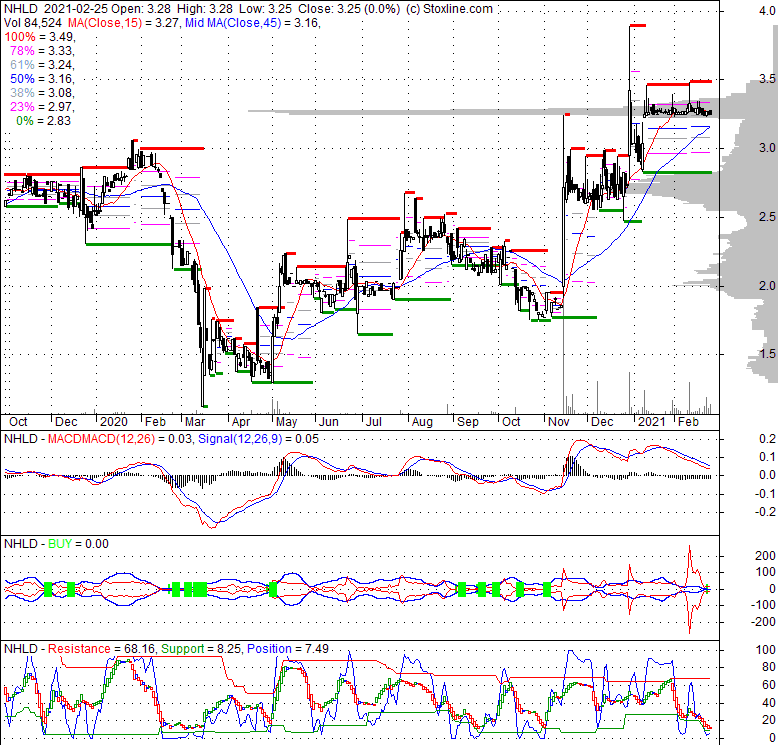Click the 'Mar' month label on time axis
780x745 pixels.
tap(195, 422)
